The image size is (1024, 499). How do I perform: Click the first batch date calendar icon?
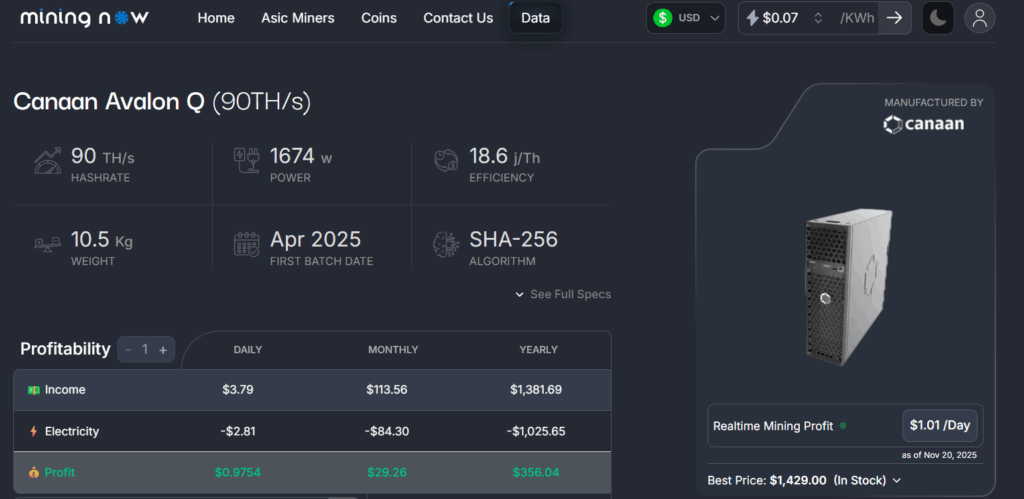pyautogui.click(x=246, y=246)
